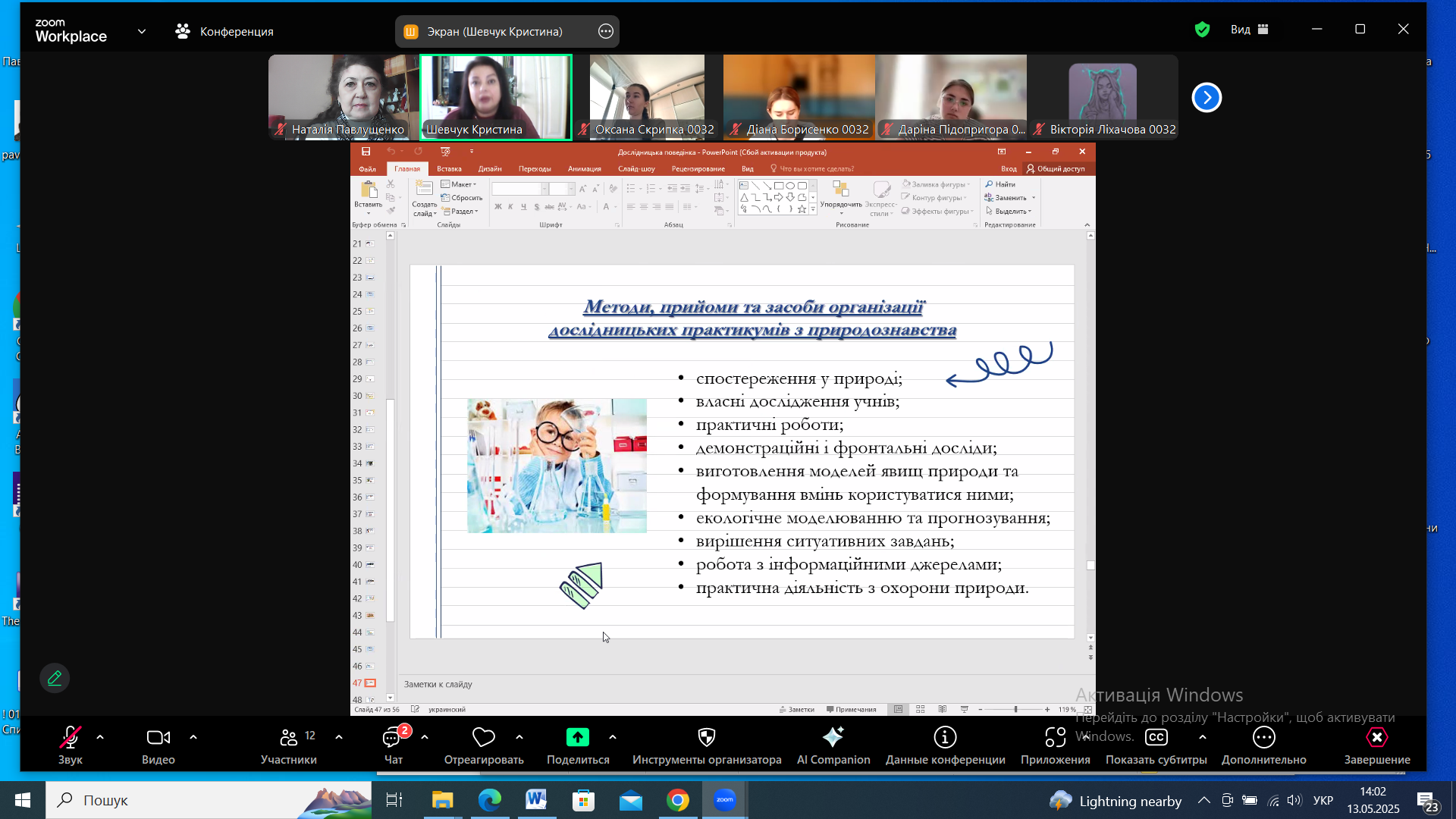Open the Приложения apps icon

click(x=1056, y=737)
